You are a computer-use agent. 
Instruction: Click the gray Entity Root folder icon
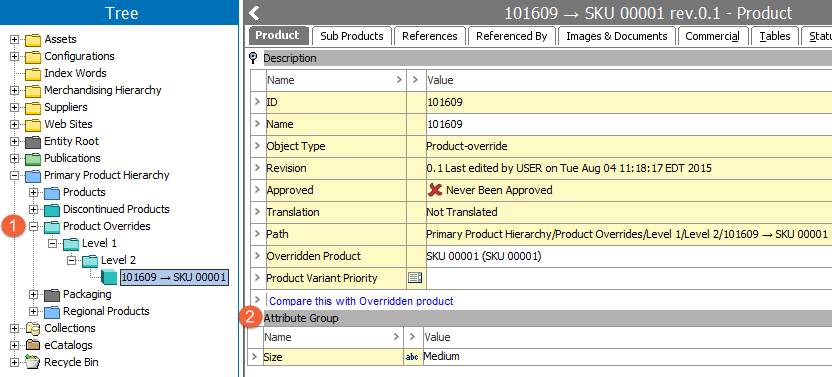(x=33, y=142)
